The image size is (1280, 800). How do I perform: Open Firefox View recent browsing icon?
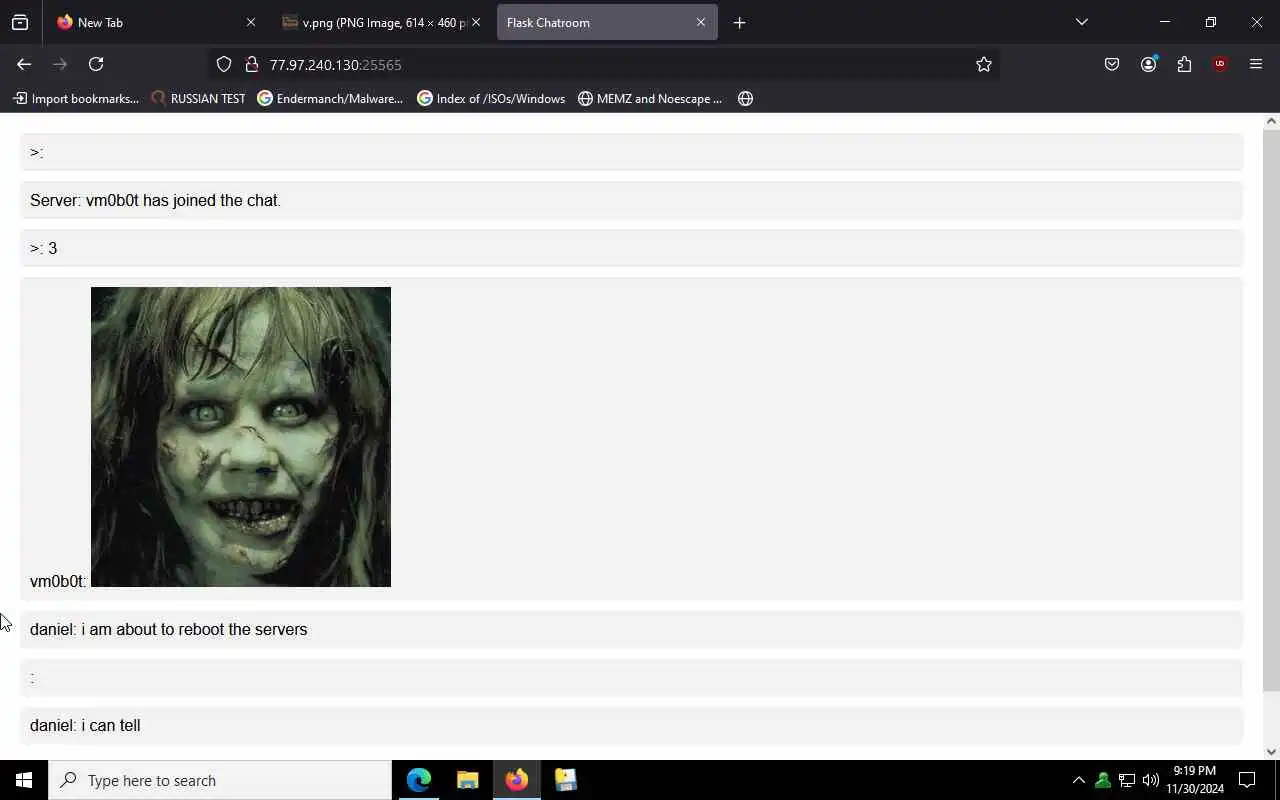(x=20, y=22)
